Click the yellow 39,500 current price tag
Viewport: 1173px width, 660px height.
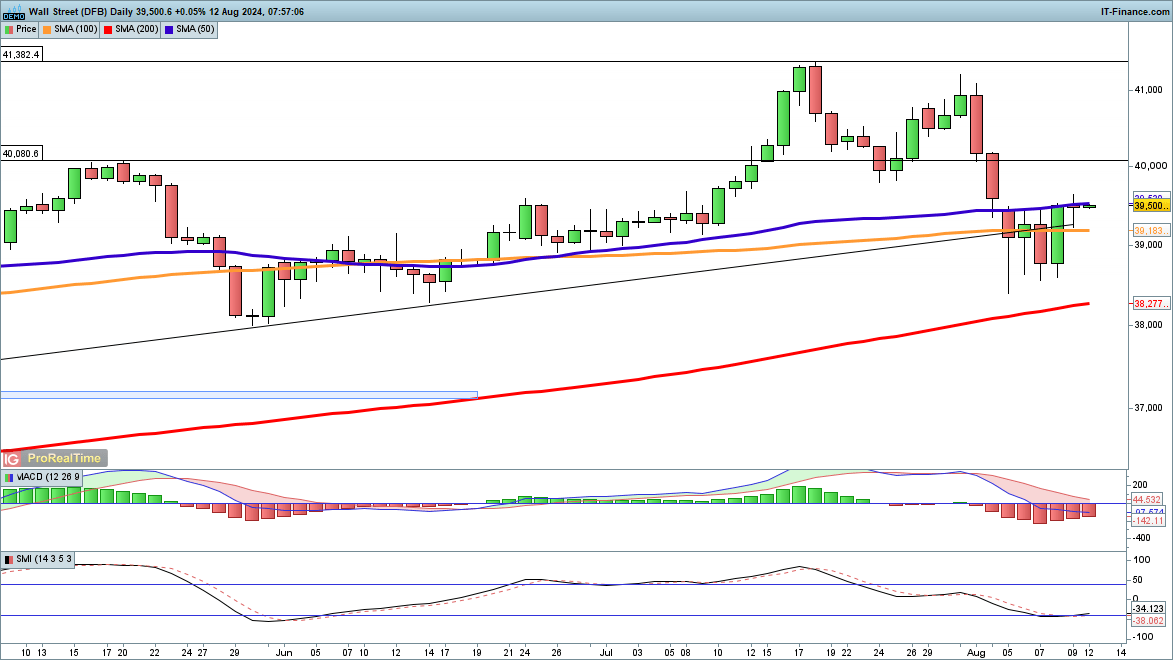[x=1146, y=205]
